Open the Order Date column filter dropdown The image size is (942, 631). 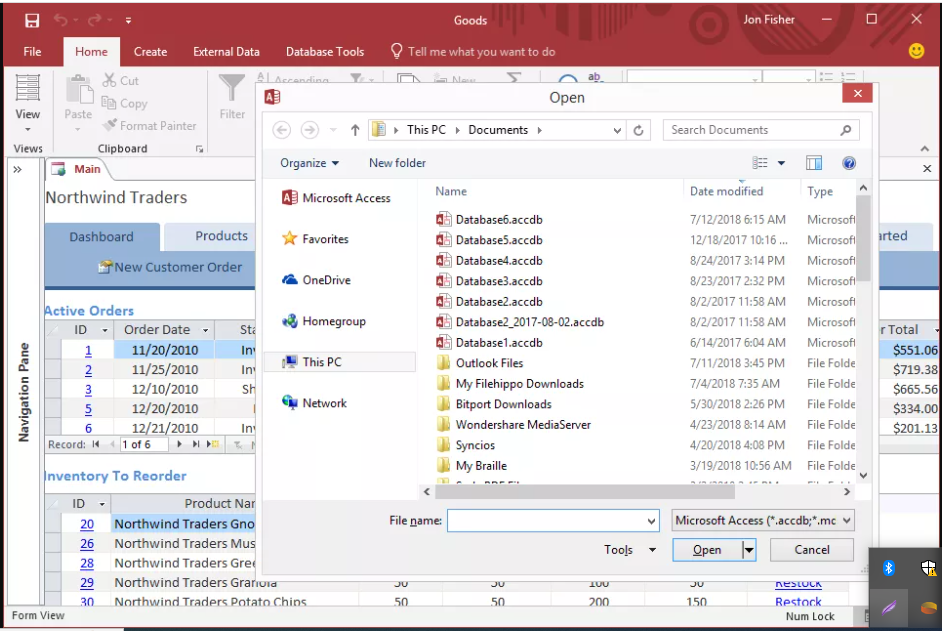(x=205, y=330)
